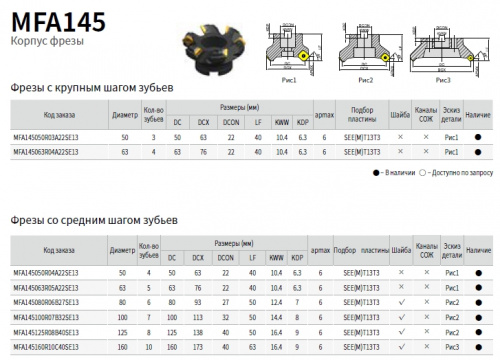Click the MFA145 title heading
Image resolution: width=500 pixels, height=360 pixels.
[58, 22]
